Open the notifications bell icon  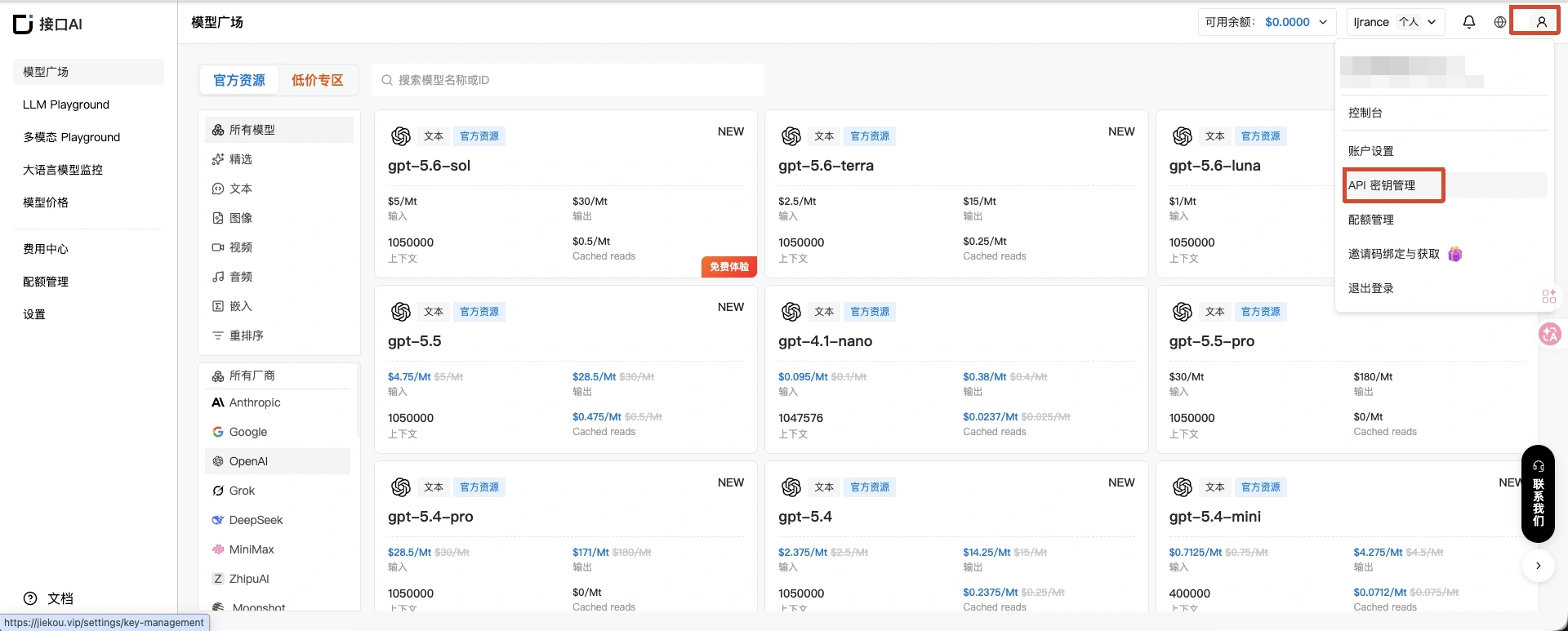pos(1469,22)
